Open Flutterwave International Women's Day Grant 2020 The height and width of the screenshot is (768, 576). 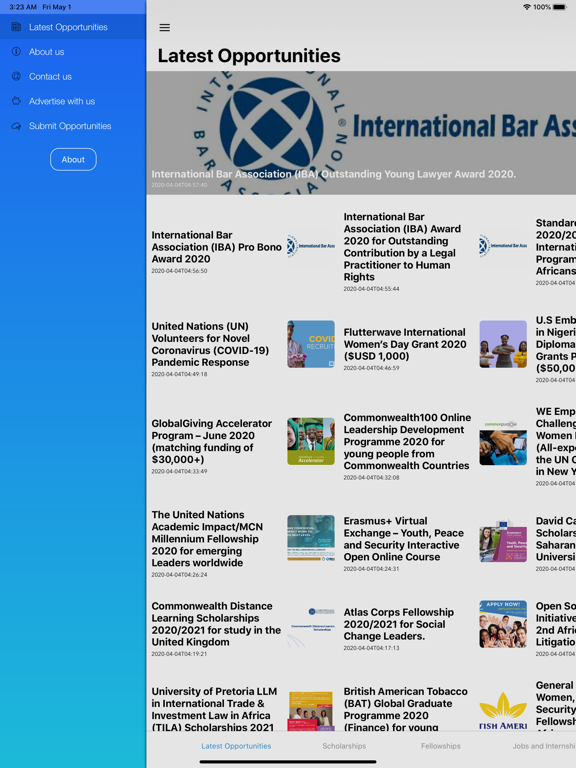(x=405, y=344)
